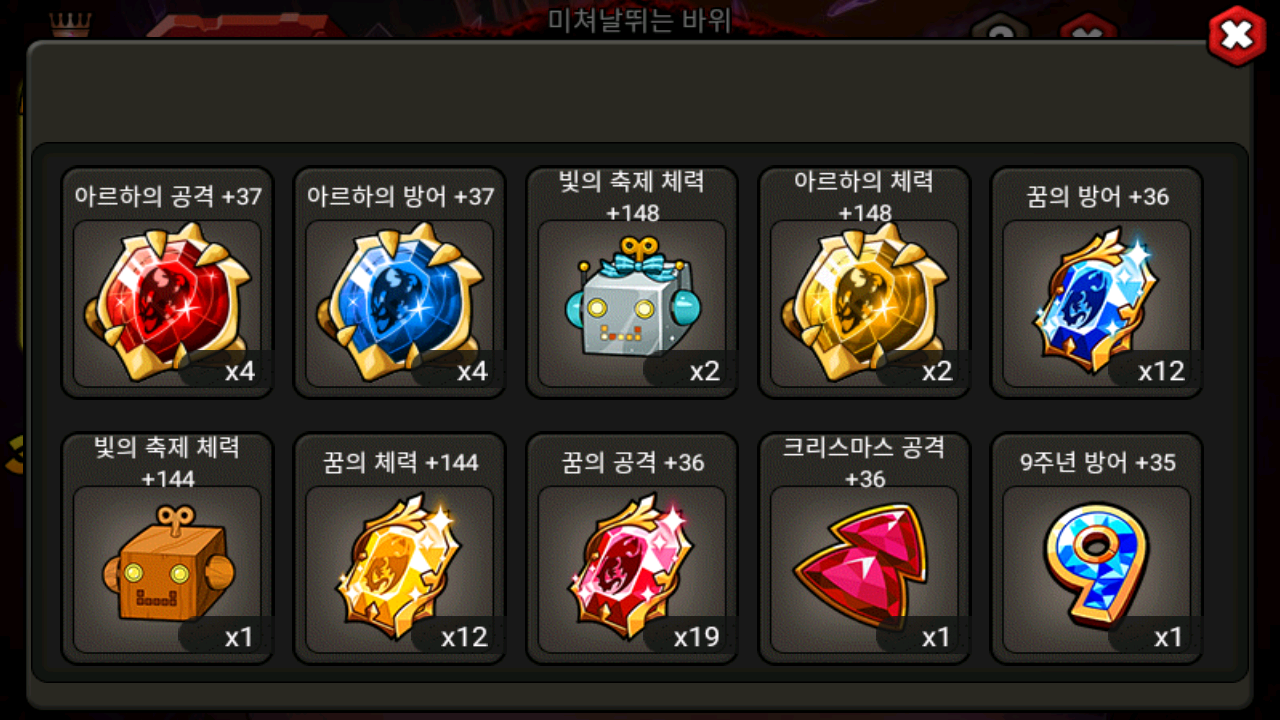This screenshot has height=720, width=1280.
Task: Click the x12 count on 꿈의 체력
Action: coord(464,637)
